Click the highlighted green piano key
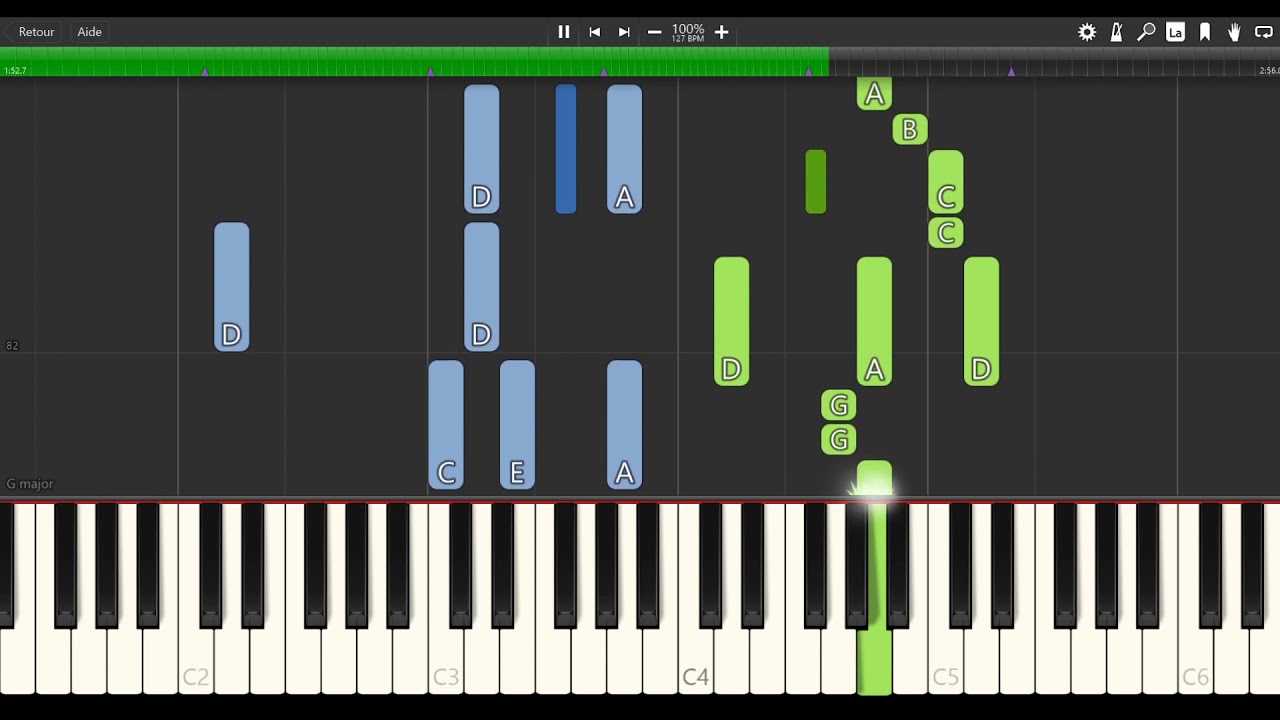 875,660
